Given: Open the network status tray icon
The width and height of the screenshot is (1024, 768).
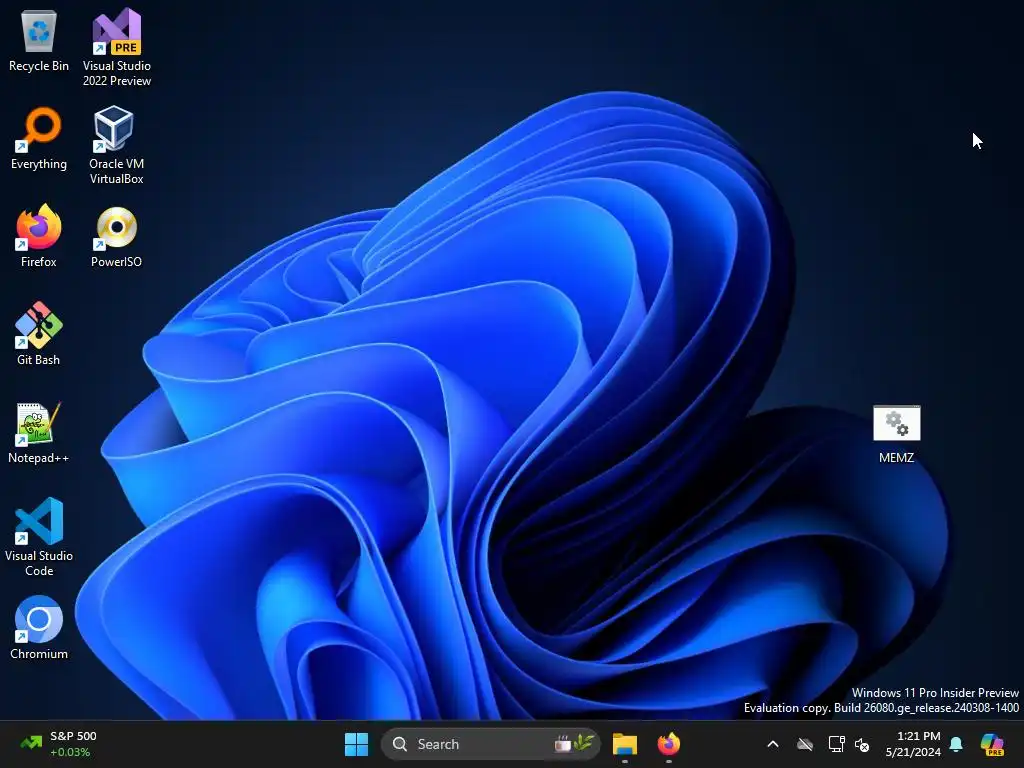Looking at the screenshot, I should click(837, 744).
